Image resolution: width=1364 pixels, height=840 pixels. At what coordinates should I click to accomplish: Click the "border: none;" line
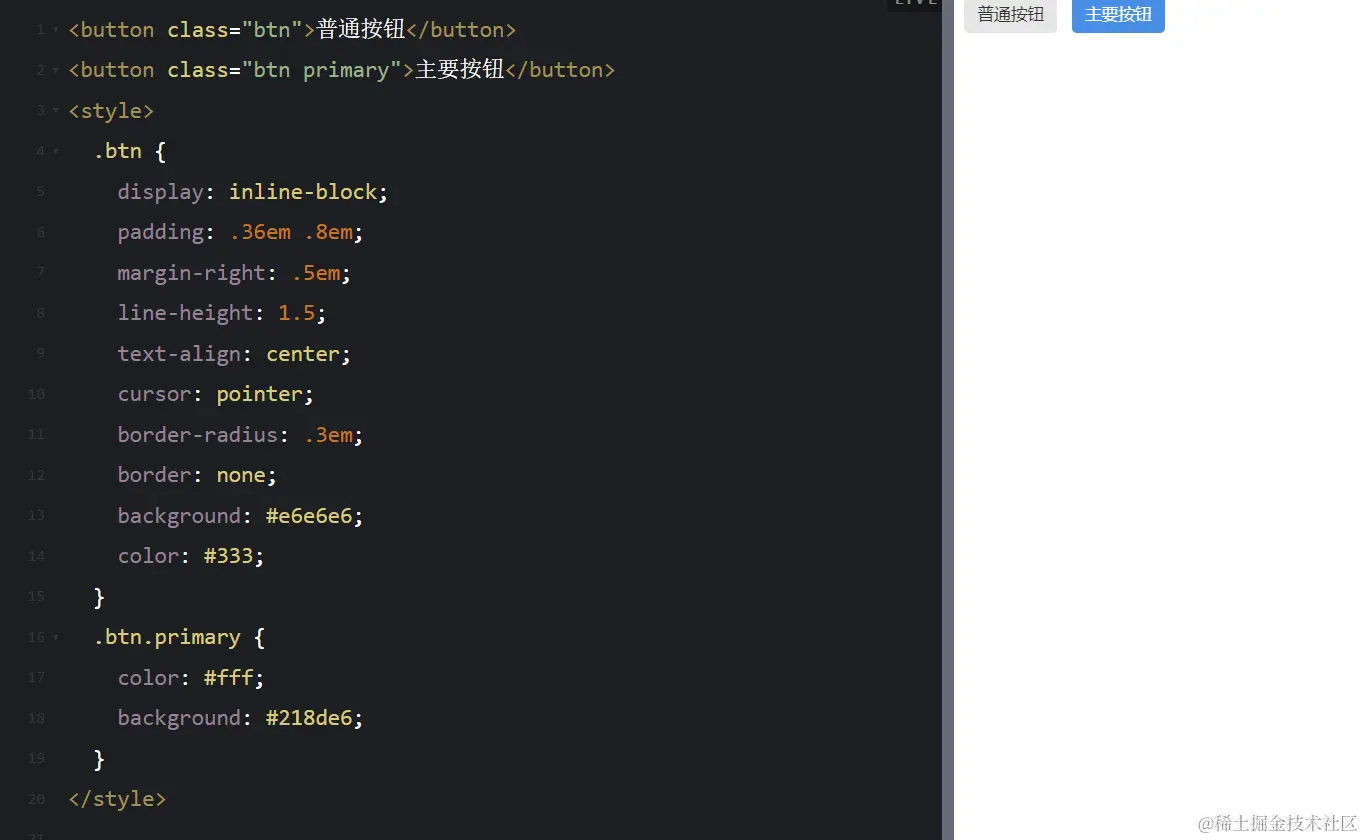pos(197,475)
